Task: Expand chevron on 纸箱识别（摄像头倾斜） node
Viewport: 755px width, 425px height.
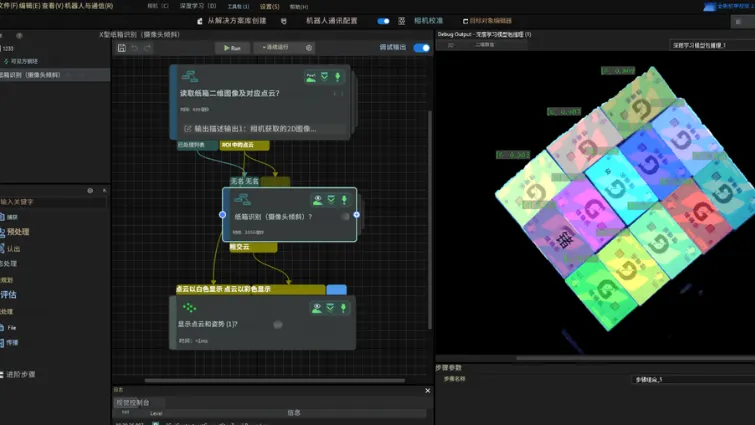Action: [331, 200]
